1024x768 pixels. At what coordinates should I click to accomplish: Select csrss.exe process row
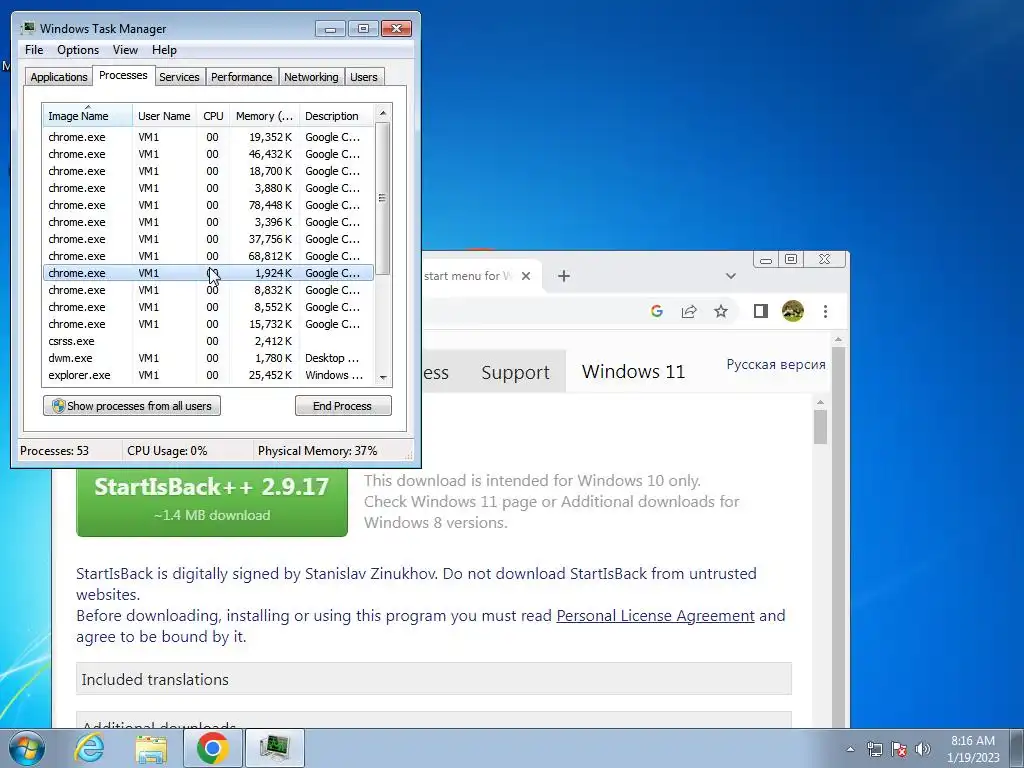click(208, 341)
